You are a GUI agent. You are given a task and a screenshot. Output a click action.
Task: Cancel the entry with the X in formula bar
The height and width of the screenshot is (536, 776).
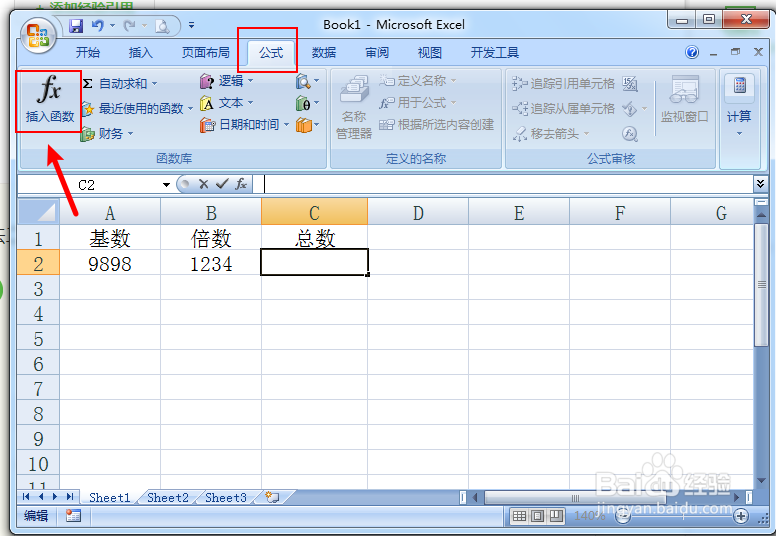[x=203, y=184]
